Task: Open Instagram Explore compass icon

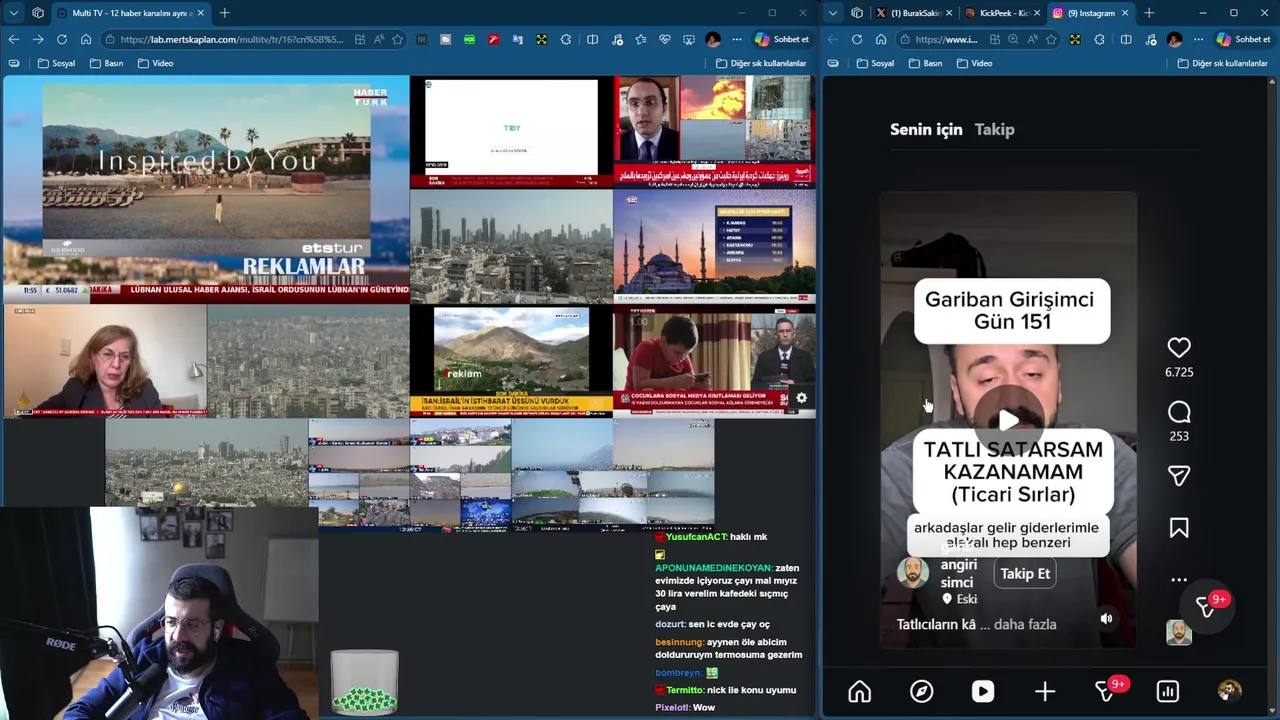Action: point(921,691)
